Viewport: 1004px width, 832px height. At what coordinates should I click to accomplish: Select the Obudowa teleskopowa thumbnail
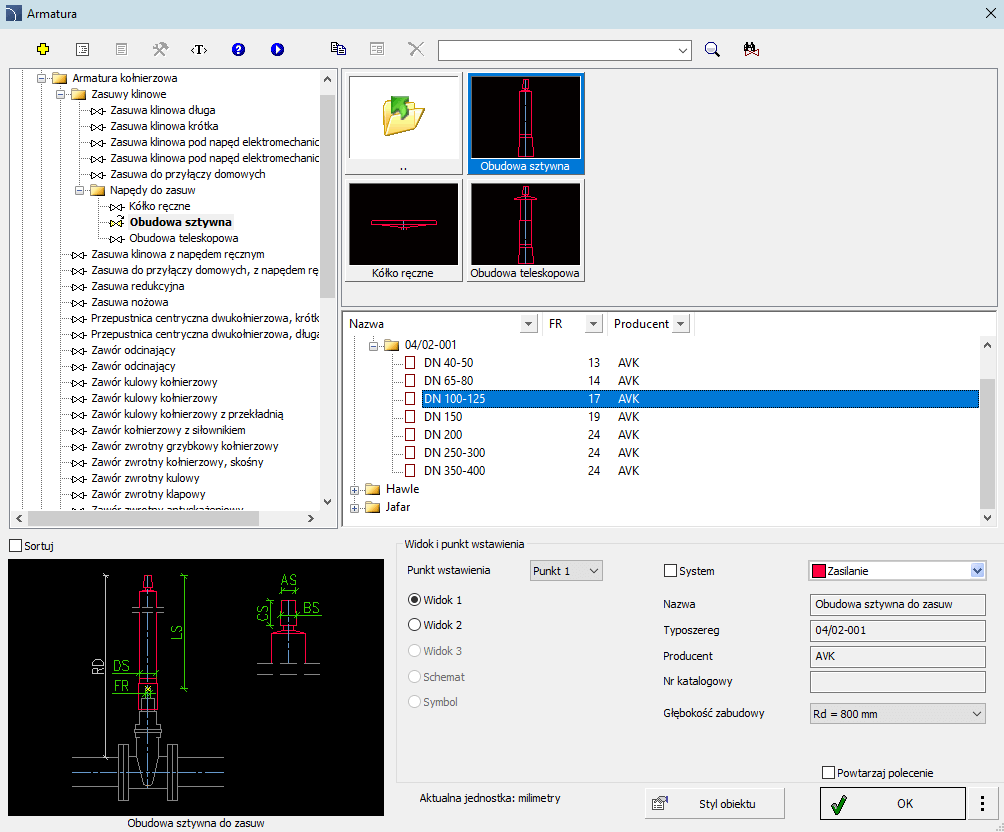pyautogui.click(x=525, y=230)
